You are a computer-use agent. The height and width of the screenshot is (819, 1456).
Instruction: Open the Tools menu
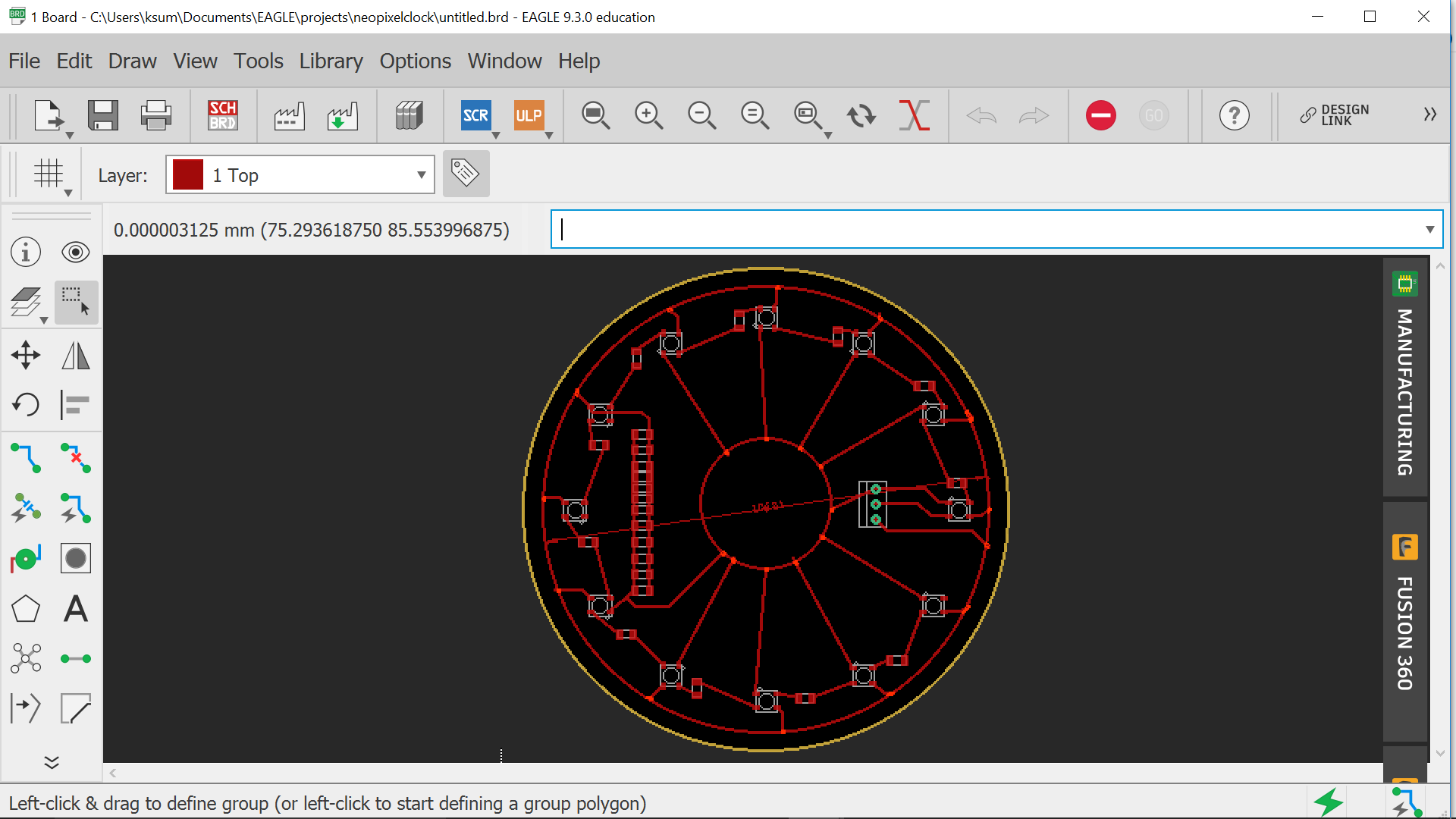258,61
